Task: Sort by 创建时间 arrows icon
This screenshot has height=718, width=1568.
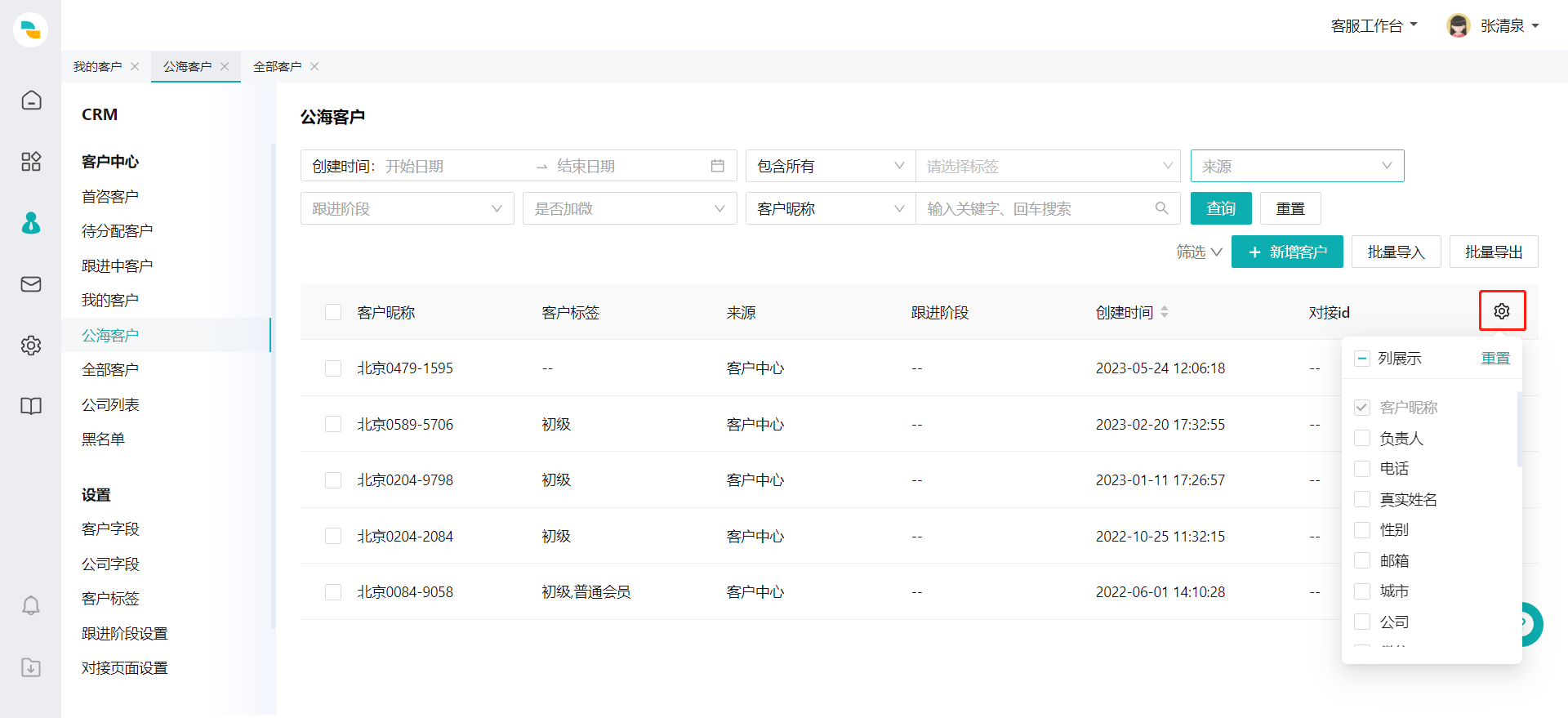Action: coord(1165,312)
